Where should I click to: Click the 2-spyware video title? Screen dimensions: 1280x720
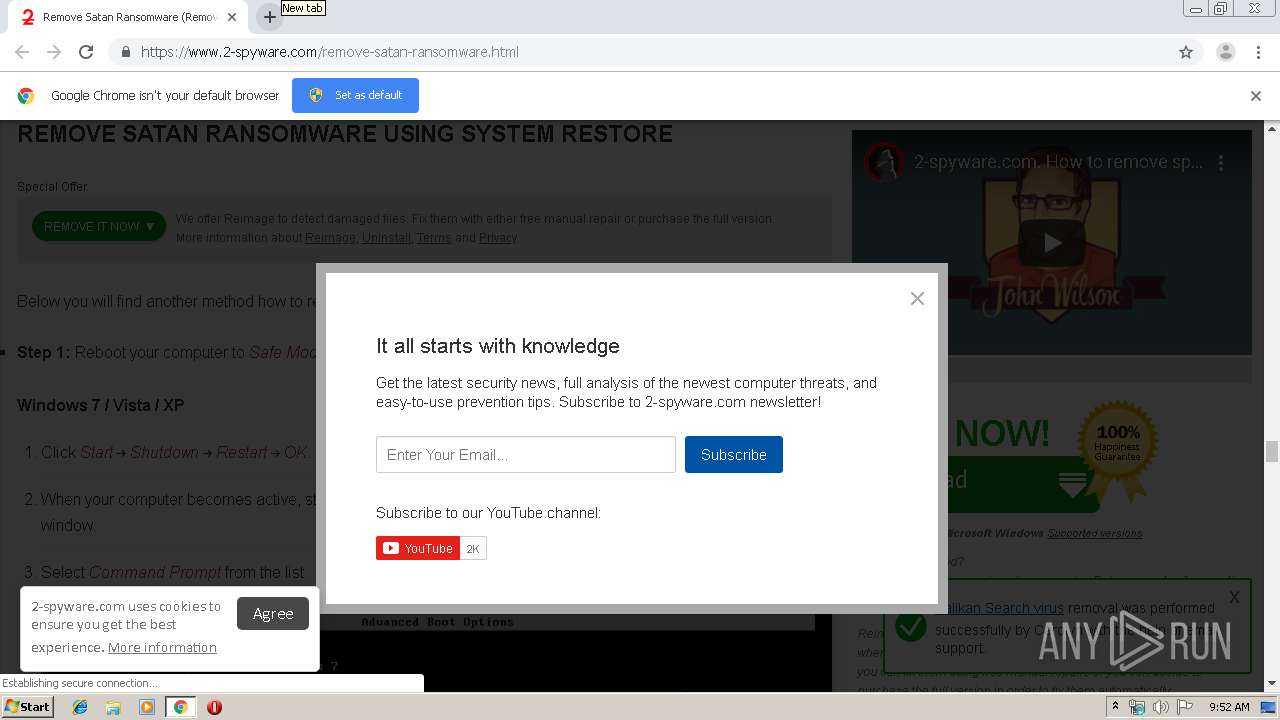click(x=1058, y=162)
